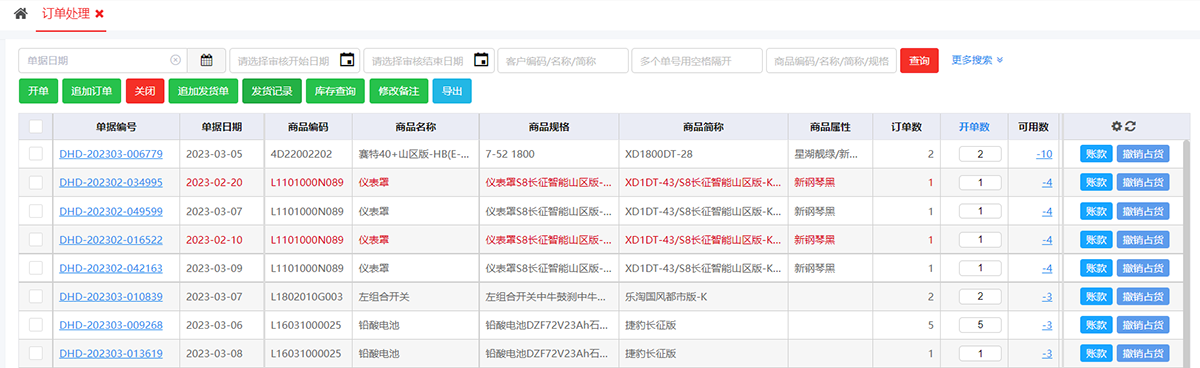This screenshot has height=368, width=1200.
Task: Open order link DHD-202303-009268
Action: pos(111,325)
